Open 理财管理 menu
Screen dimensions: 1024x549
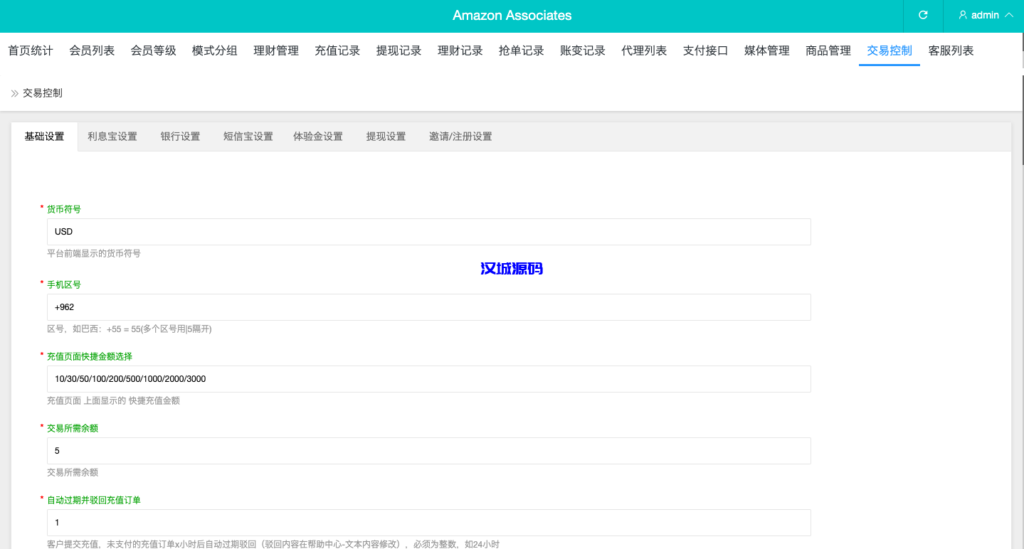(276, 50)
